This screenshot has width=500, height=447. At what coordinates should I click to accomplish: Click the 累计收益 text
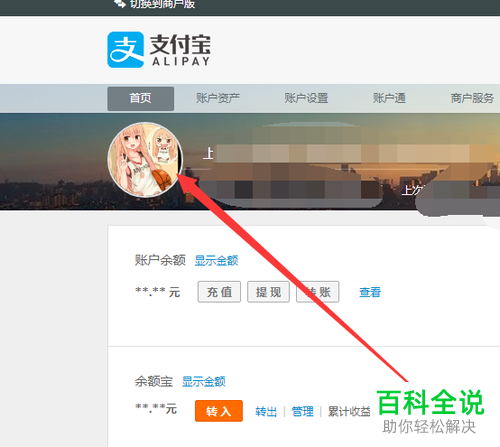[x=349, y=412]
